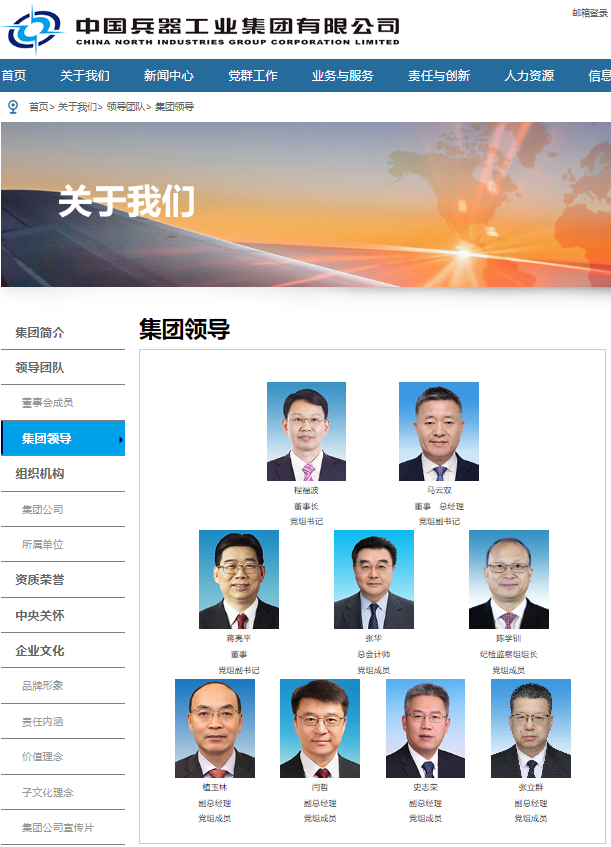The height and width of the screenshot is (847, 611).
Task: Click arrow beside highlighted 集团领导 sidebar item
Action: click(120, 440)
